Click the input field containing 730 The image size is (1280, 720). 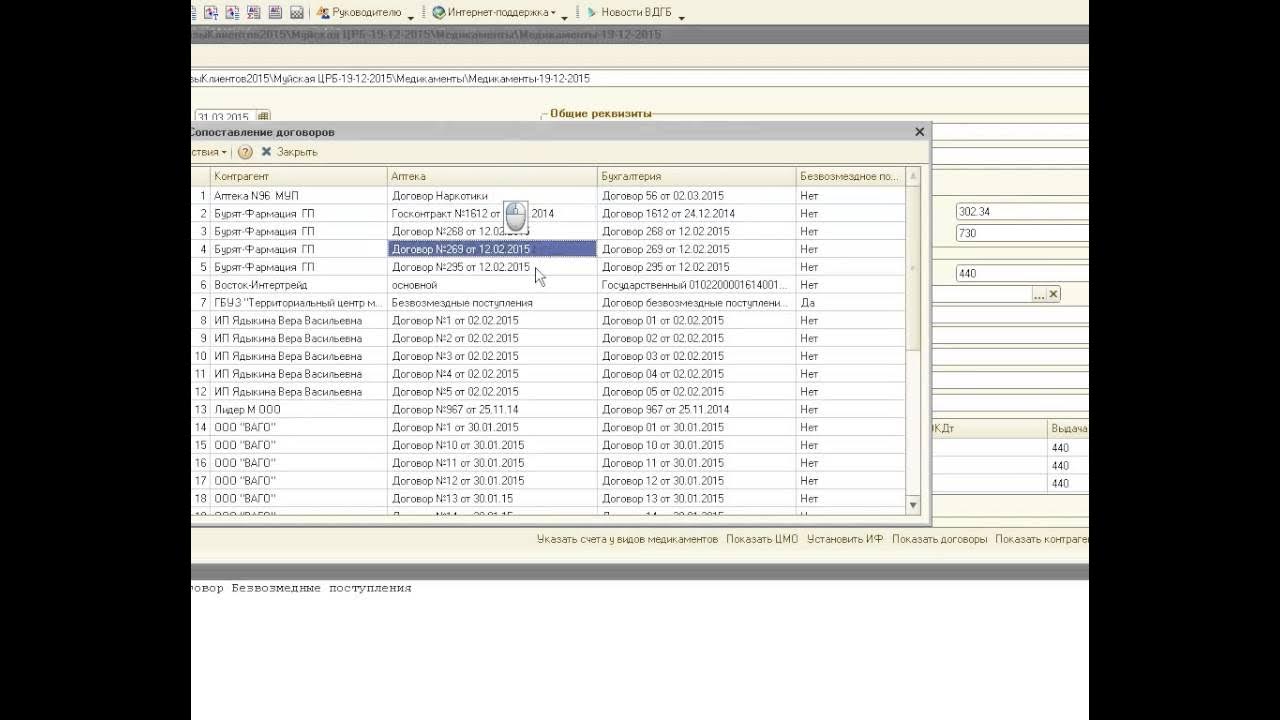point(1022,233)
